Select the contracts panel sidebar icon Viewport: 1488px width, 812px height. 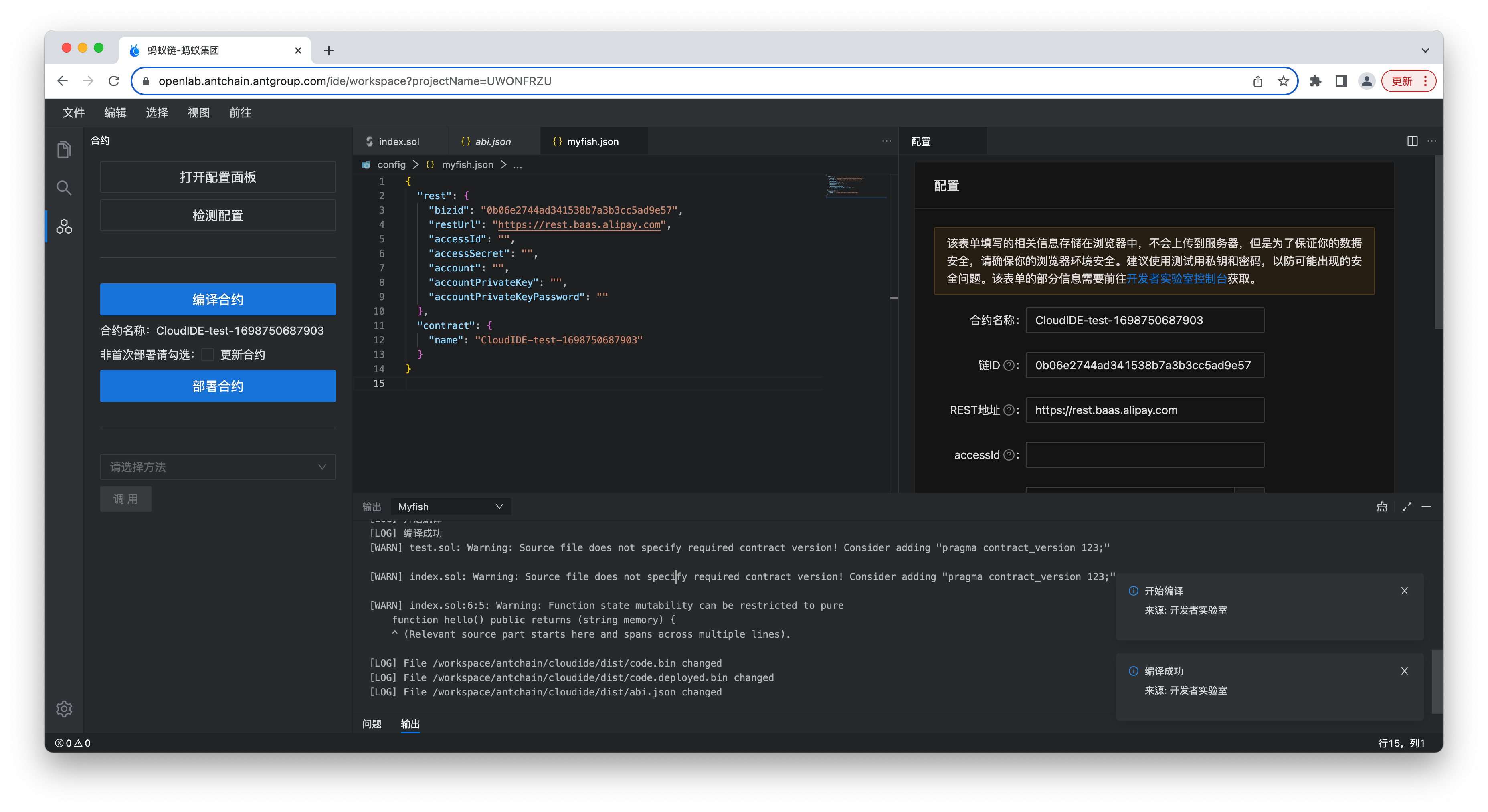tap(64, 226)
